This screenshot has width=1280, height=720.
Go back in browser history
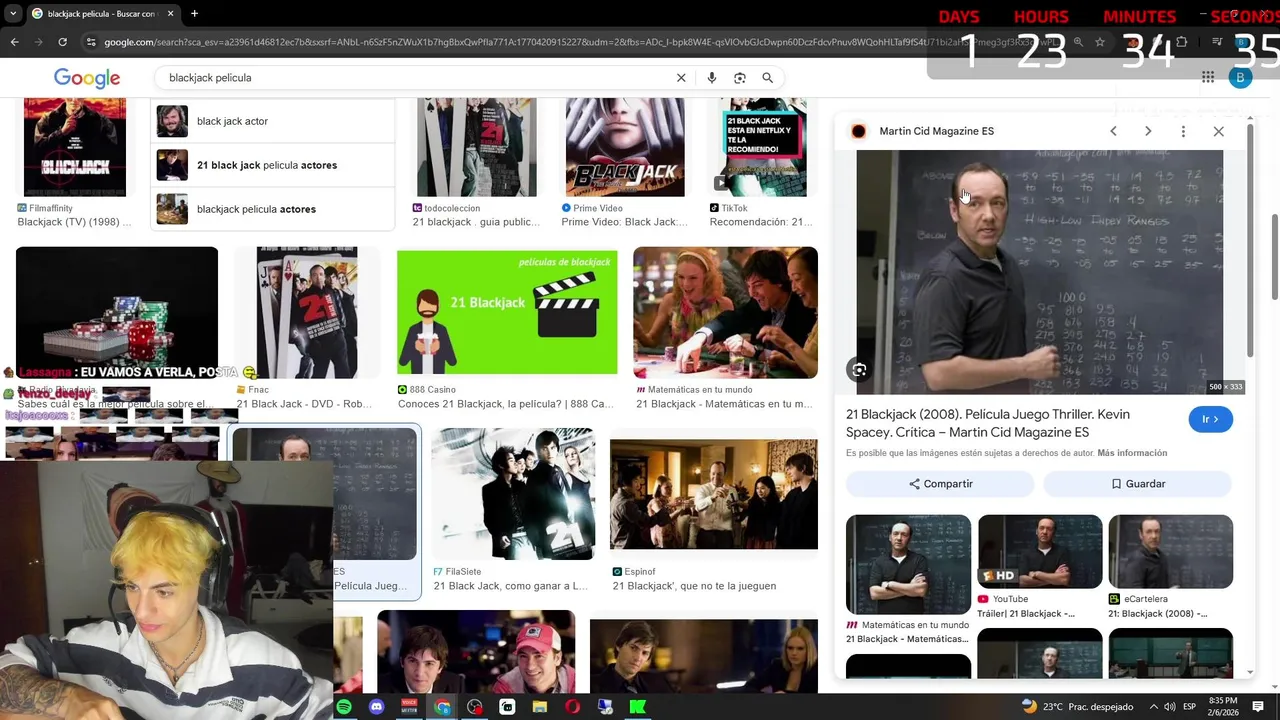point(14,42)
